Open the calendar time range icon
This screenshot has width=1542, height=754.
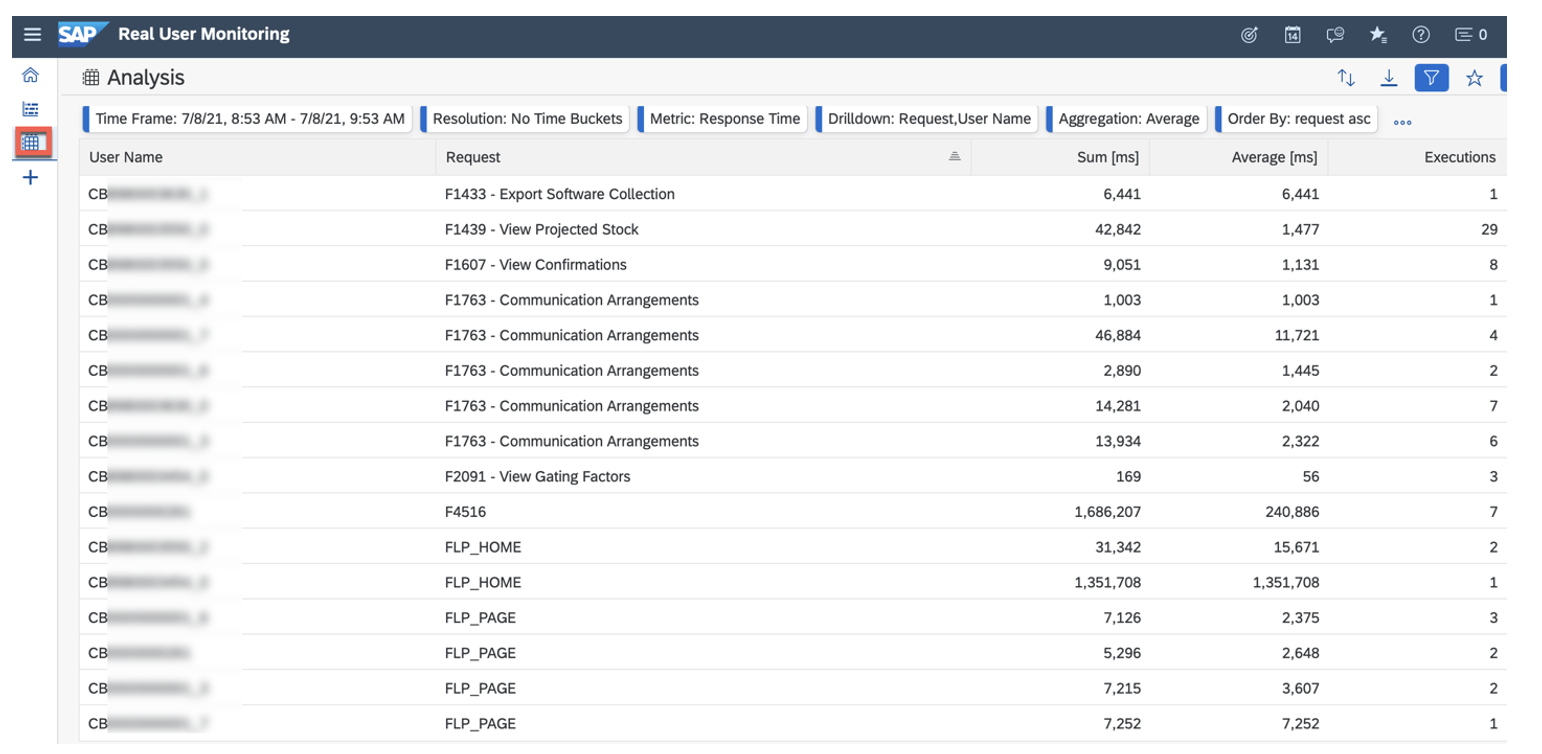pos(1292,35)
